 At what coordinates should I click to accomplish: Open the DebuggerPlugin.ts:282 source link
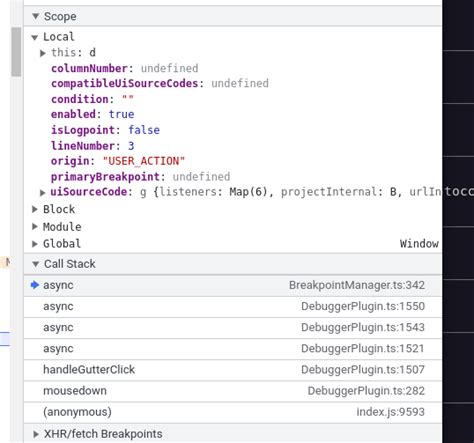366,391
